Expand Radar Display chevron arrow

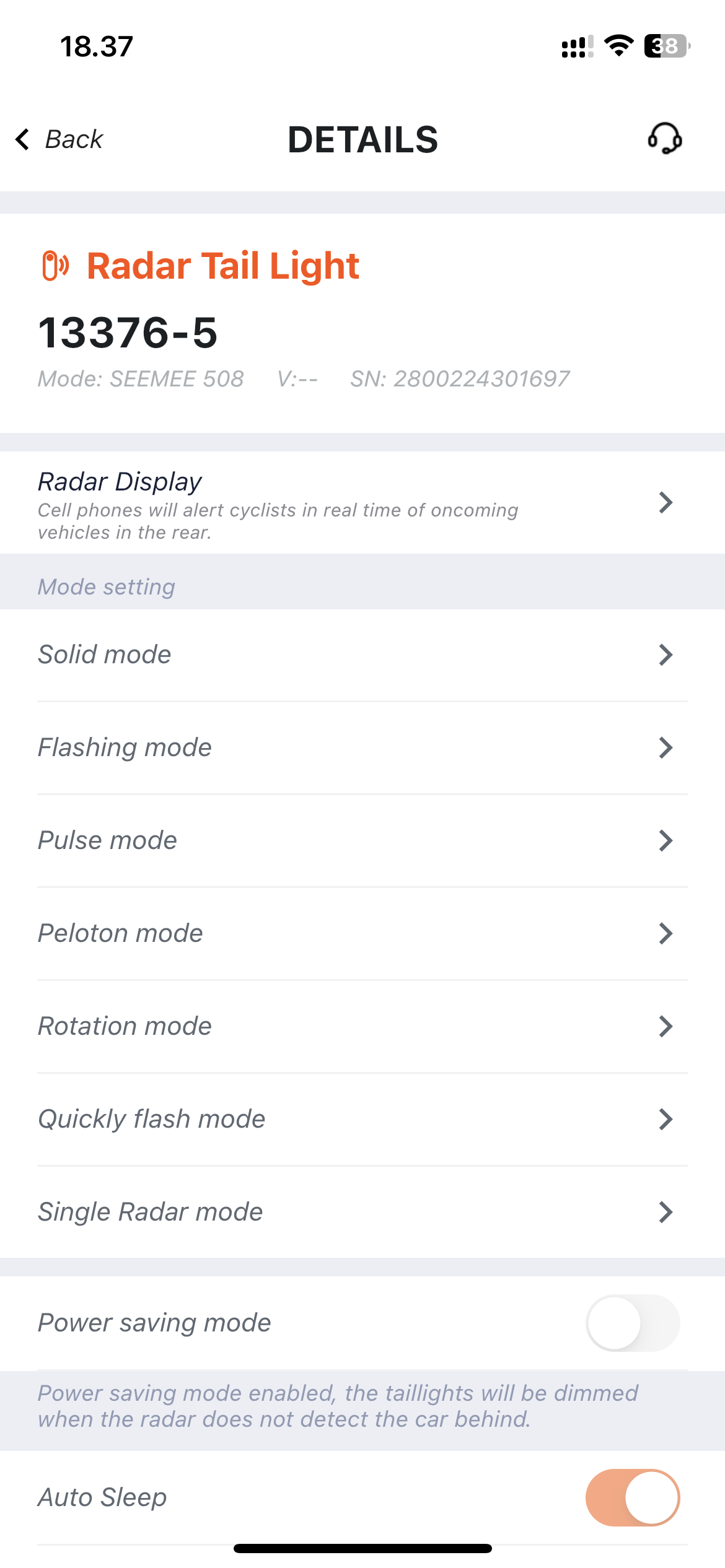pyautogui.click(x=666, y=502)
